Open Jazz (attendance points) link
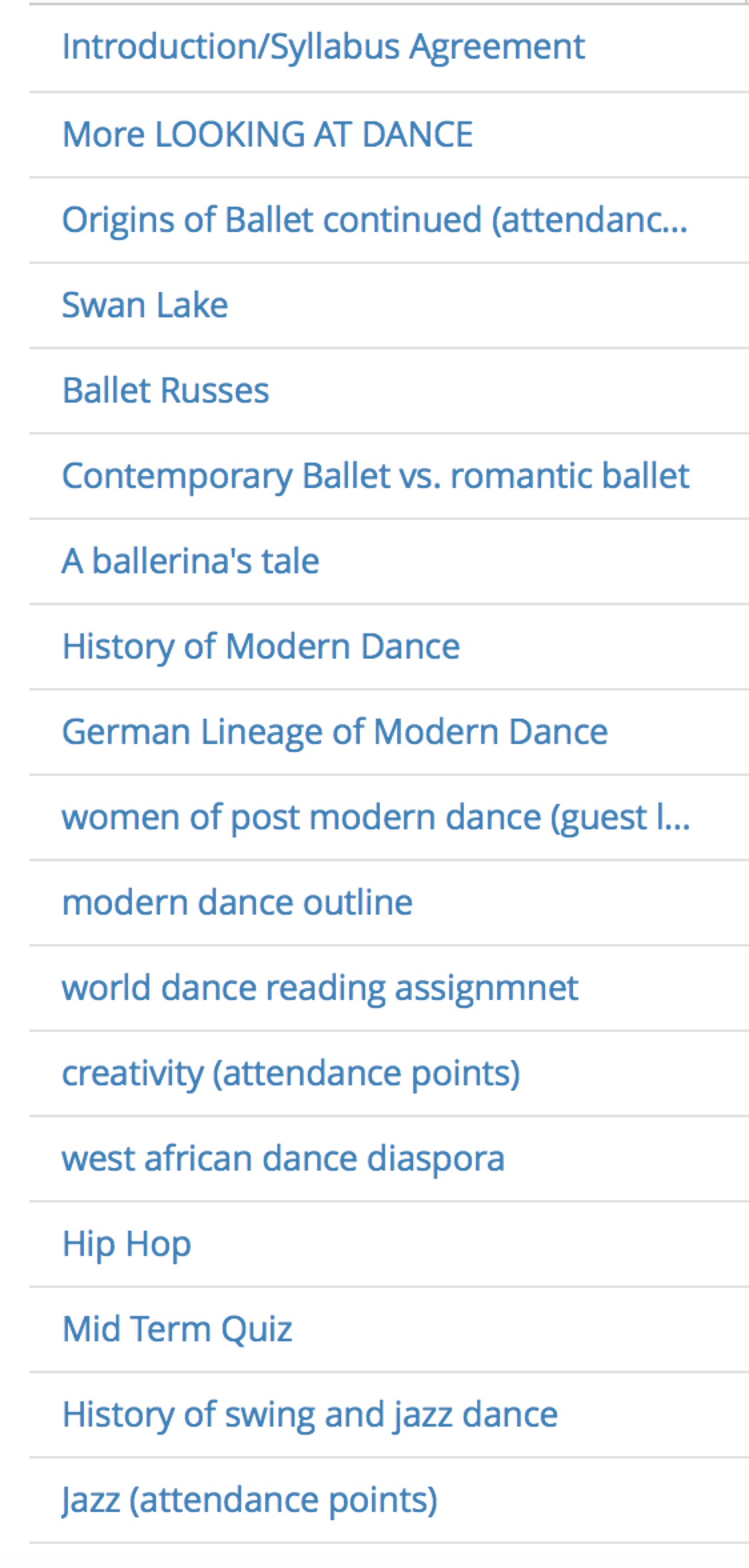The width and height of the screenshot is (749, 1568). click(x=250, y=1499)
